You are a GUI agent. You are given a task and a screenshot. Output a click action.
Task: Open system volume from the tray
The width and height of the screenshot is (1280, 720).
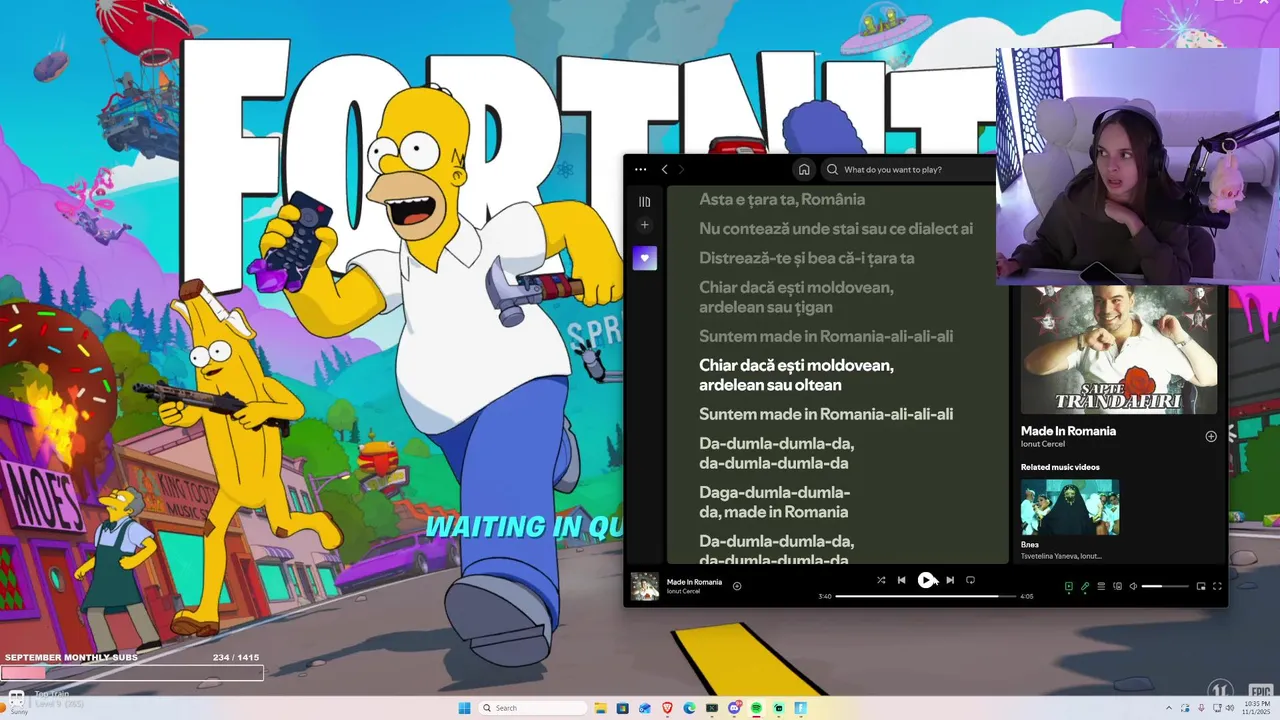[x=1230, y=708]
